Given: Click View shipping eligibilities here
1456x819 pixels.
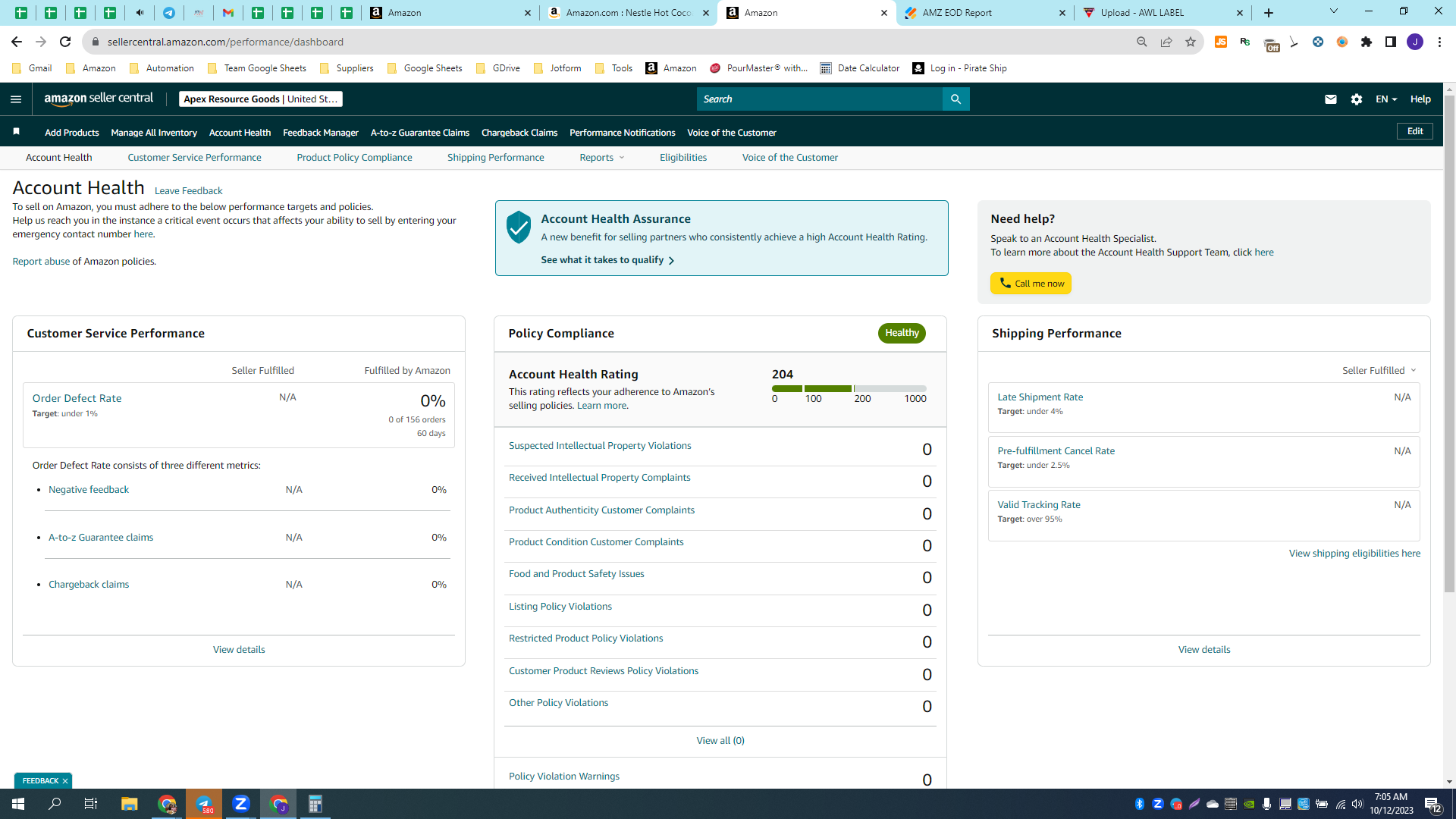Looking at the screenshot, I should 1354,554.
